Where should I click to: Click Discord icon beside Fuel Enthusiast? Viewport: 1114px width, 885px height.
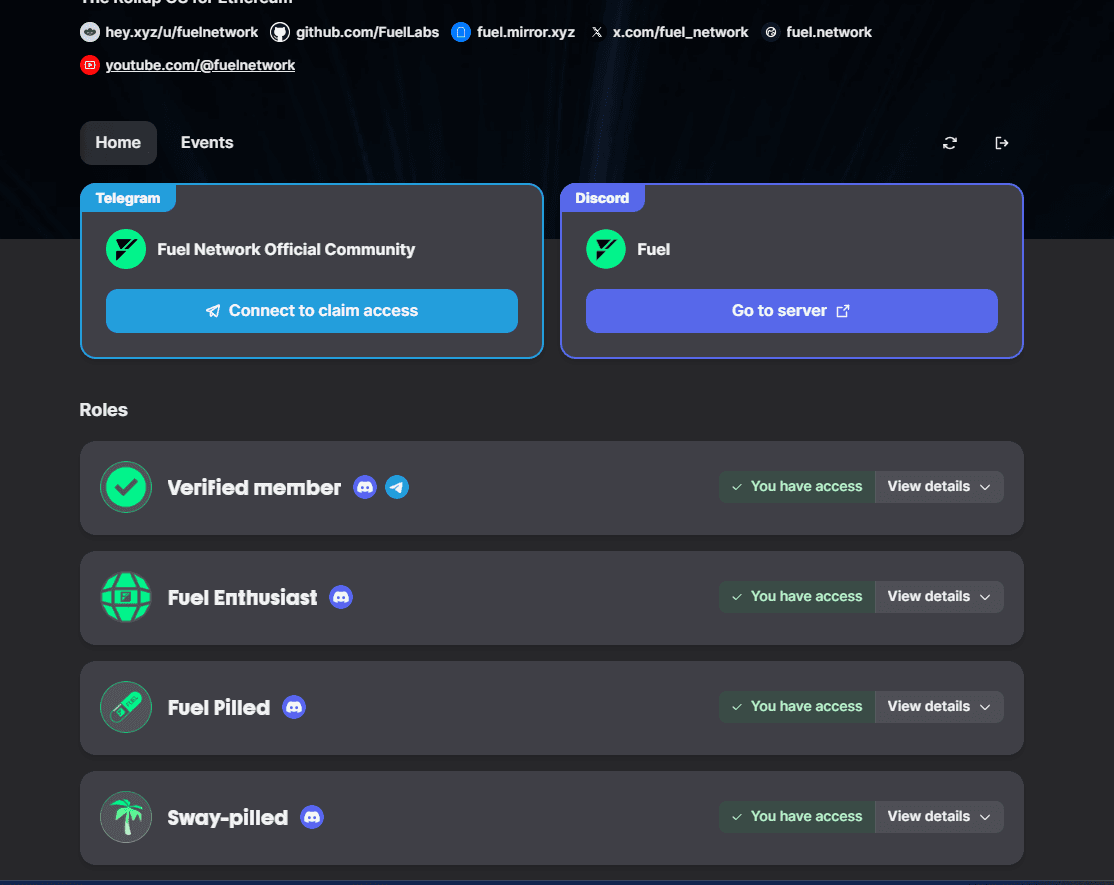[x=341, y=597]
